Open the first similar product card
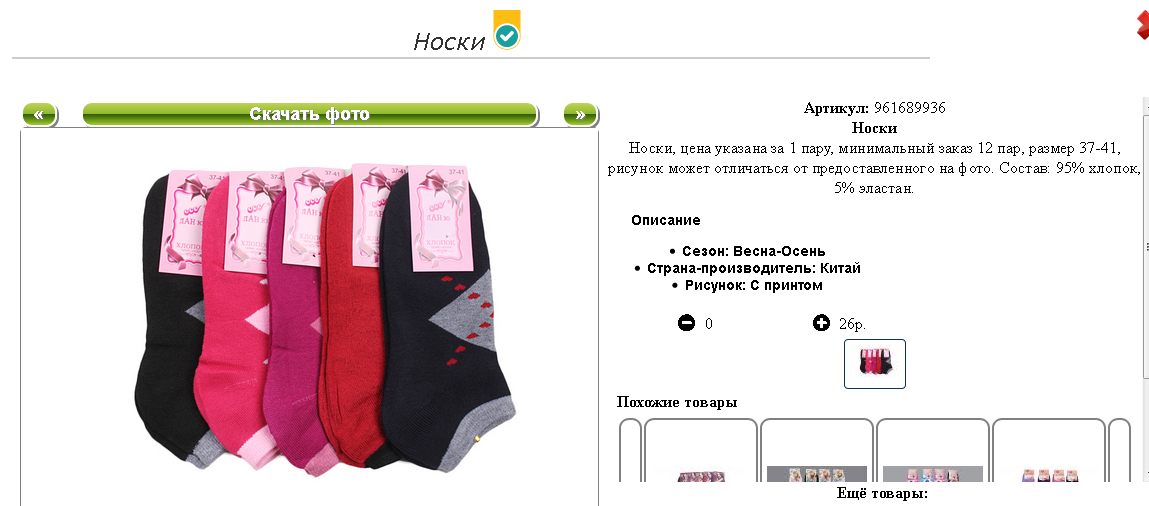This screenshot has height=506, width=1149. click(x=701, y=450)
